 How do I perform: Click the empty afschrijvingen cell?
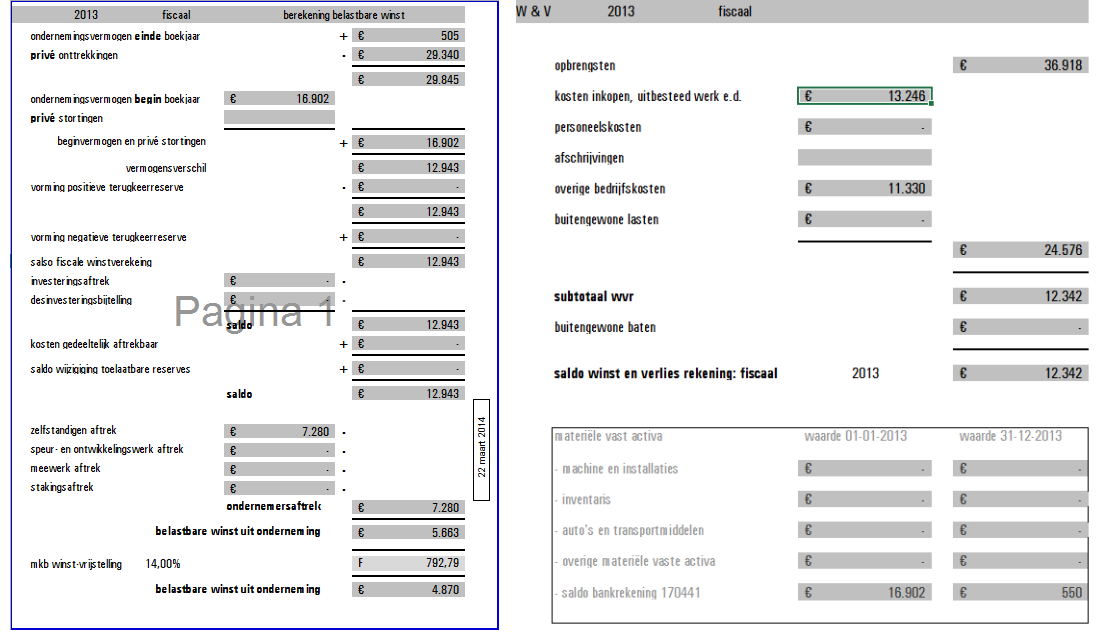tap(865, 158)
